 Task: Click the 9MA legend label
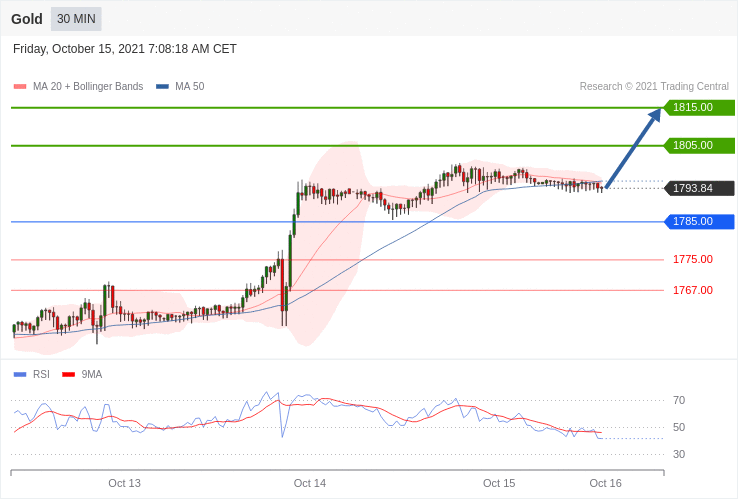coord(92,375)
